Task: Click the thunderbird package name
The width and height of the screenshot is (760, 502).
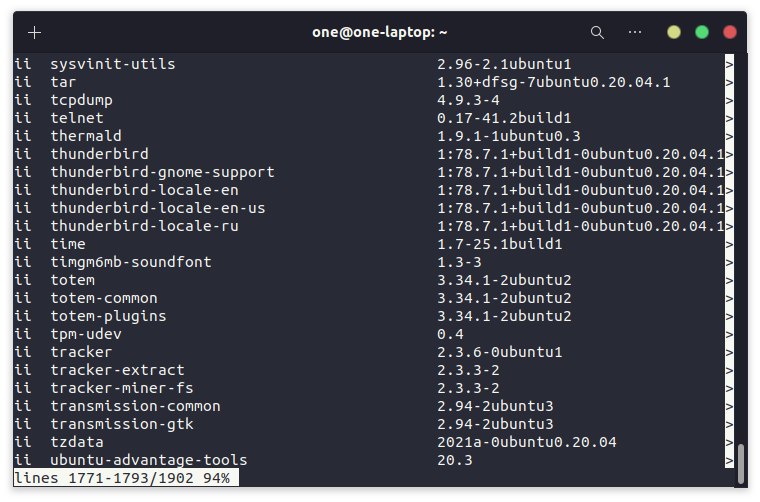Action: 99,154
